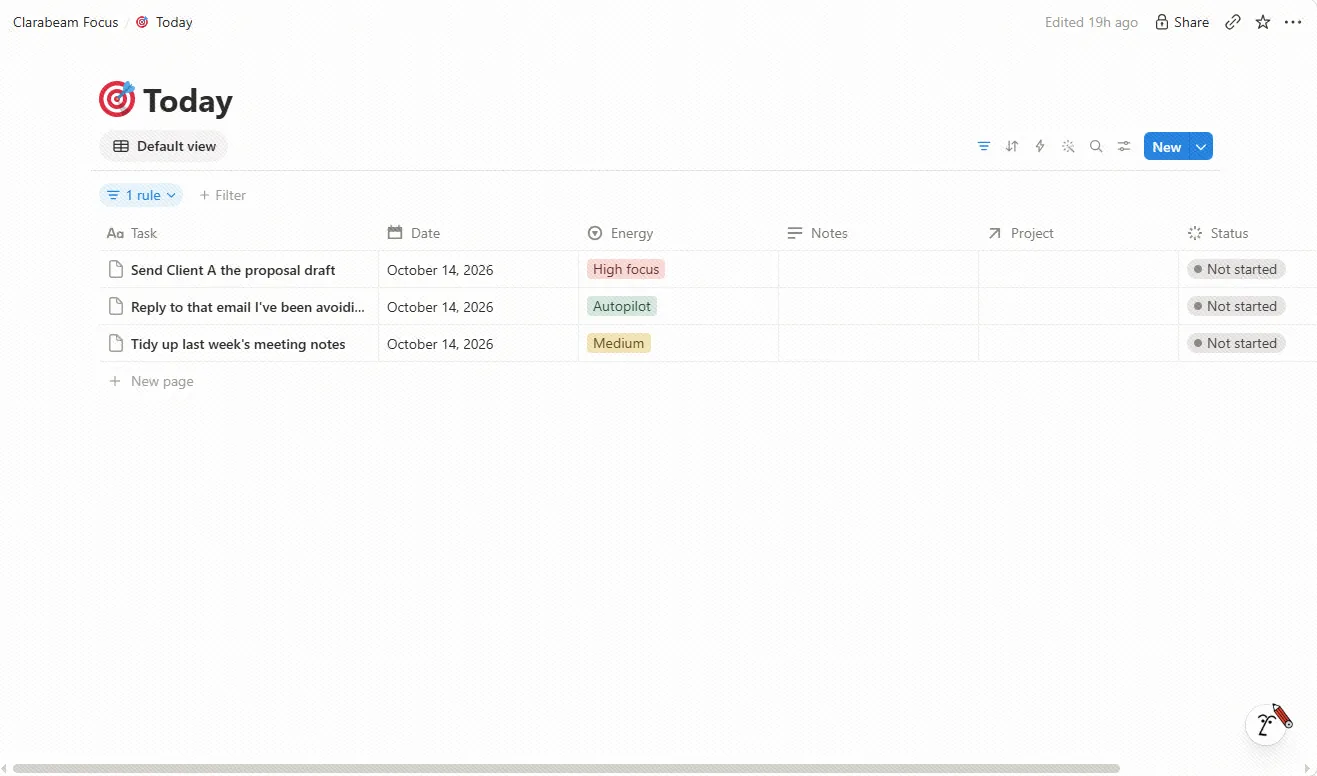Click the Today breadcrumb item
Image resolution: width=1317 pixels, height=776 pixels.
tap(164, 22)
